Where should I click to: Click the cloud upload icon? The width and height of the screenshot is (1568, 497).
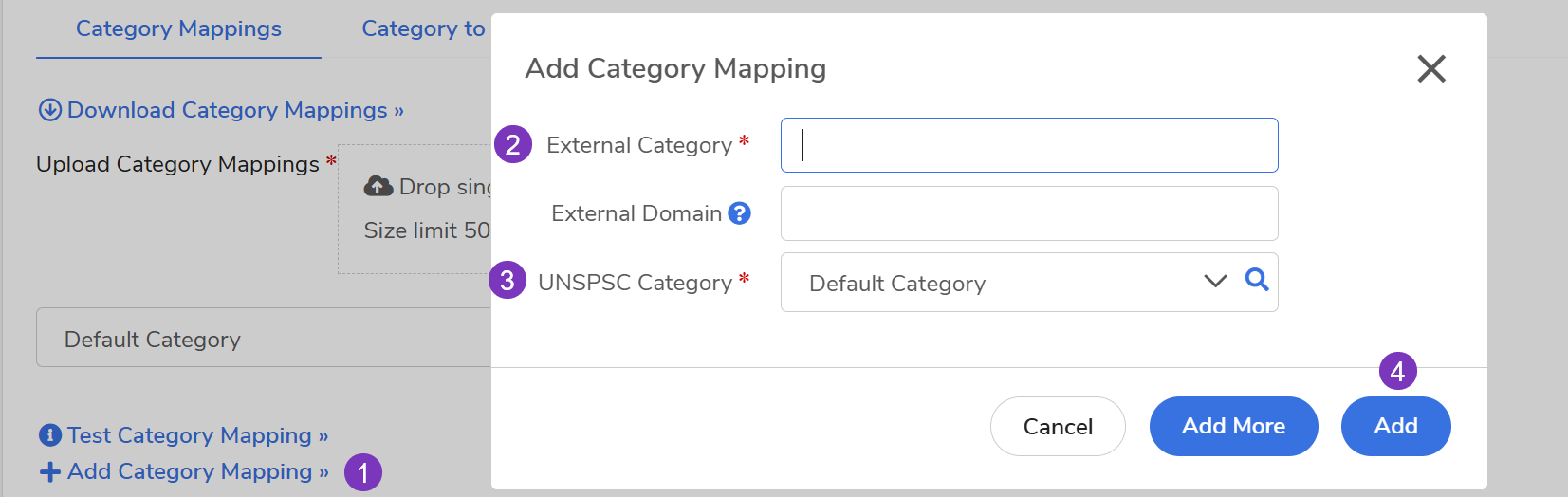378,186
